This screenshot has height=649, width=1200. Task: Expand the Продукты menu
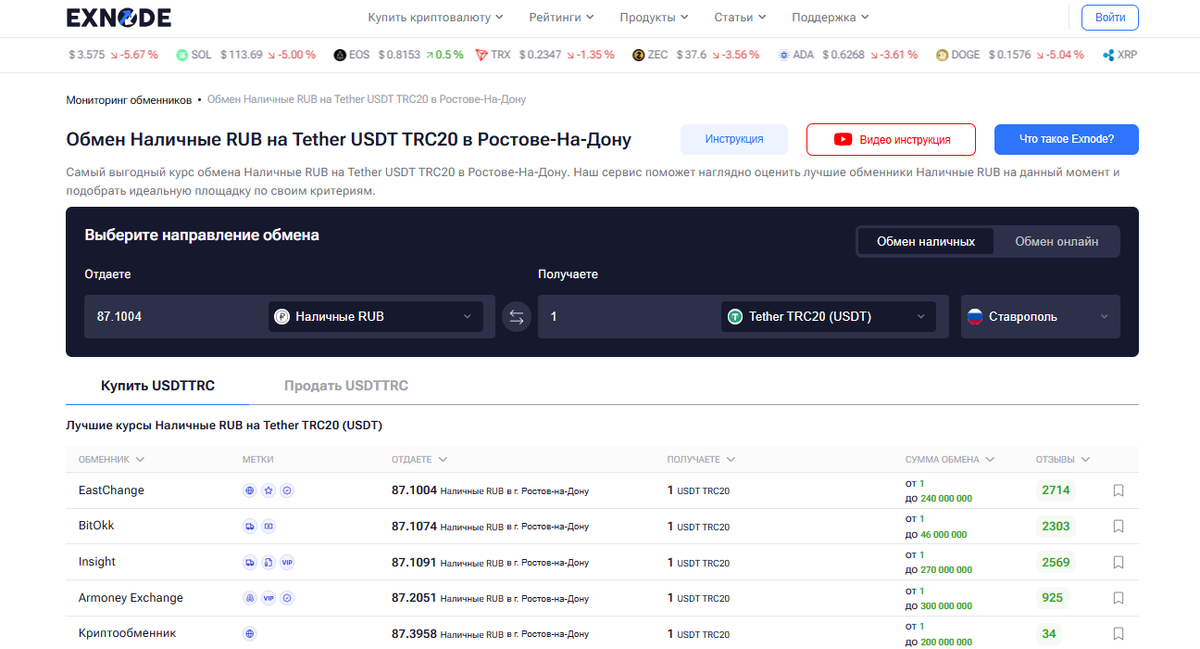[x=654, y=18]
